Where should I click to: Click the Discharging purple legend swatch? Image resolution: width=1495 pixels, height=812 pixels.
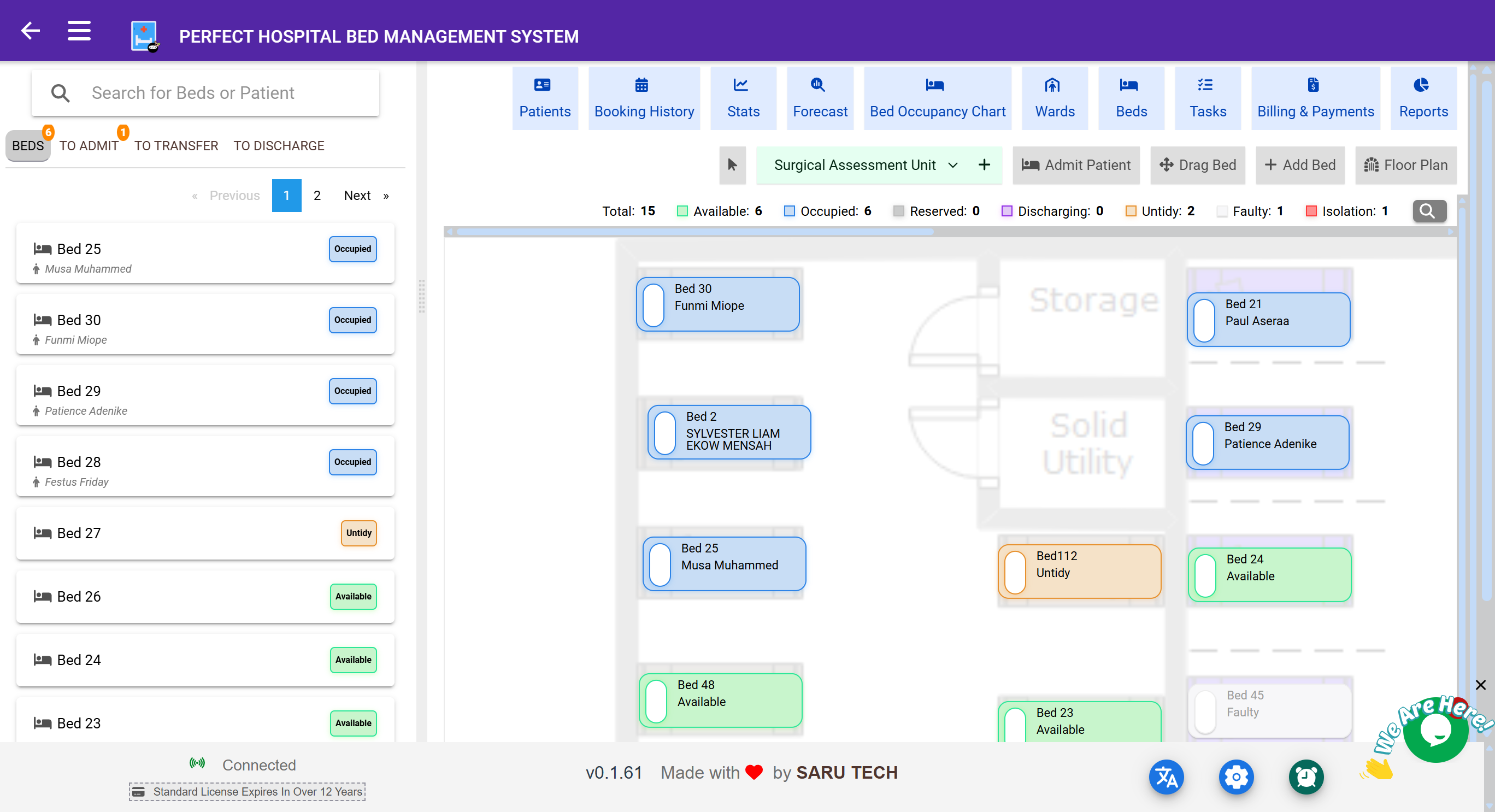[1007, 211]
